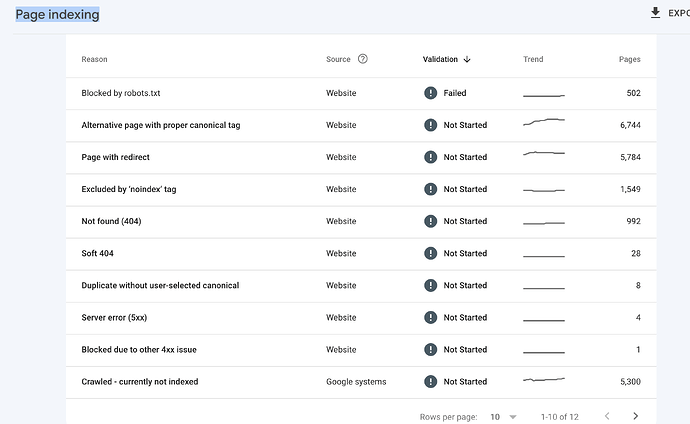Click status icon in Page with redirect row

(430, 157)
